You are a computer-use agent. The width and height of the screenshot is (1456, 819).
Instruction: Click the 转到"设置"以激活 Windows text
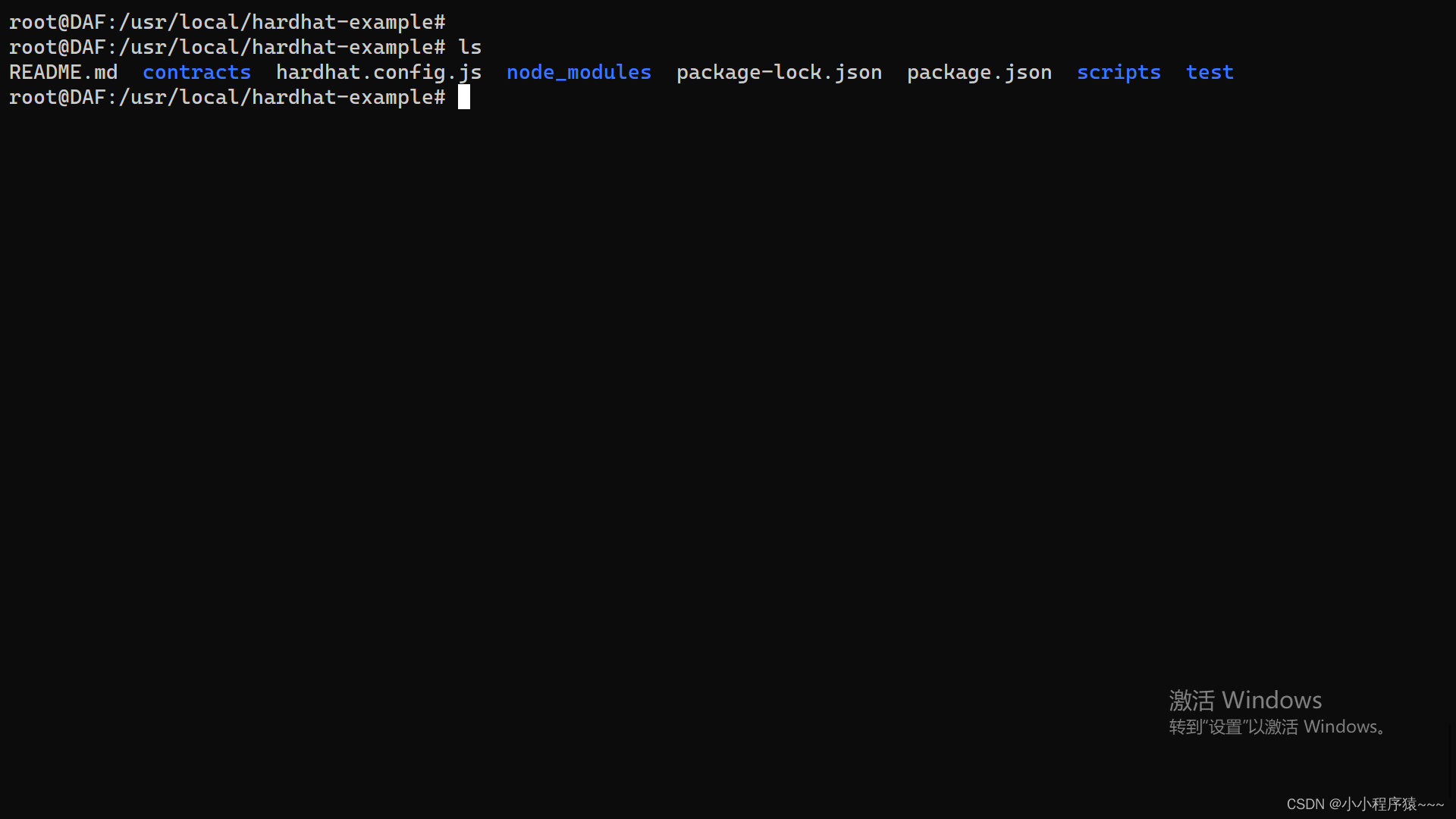click(x=1278, y=726)
